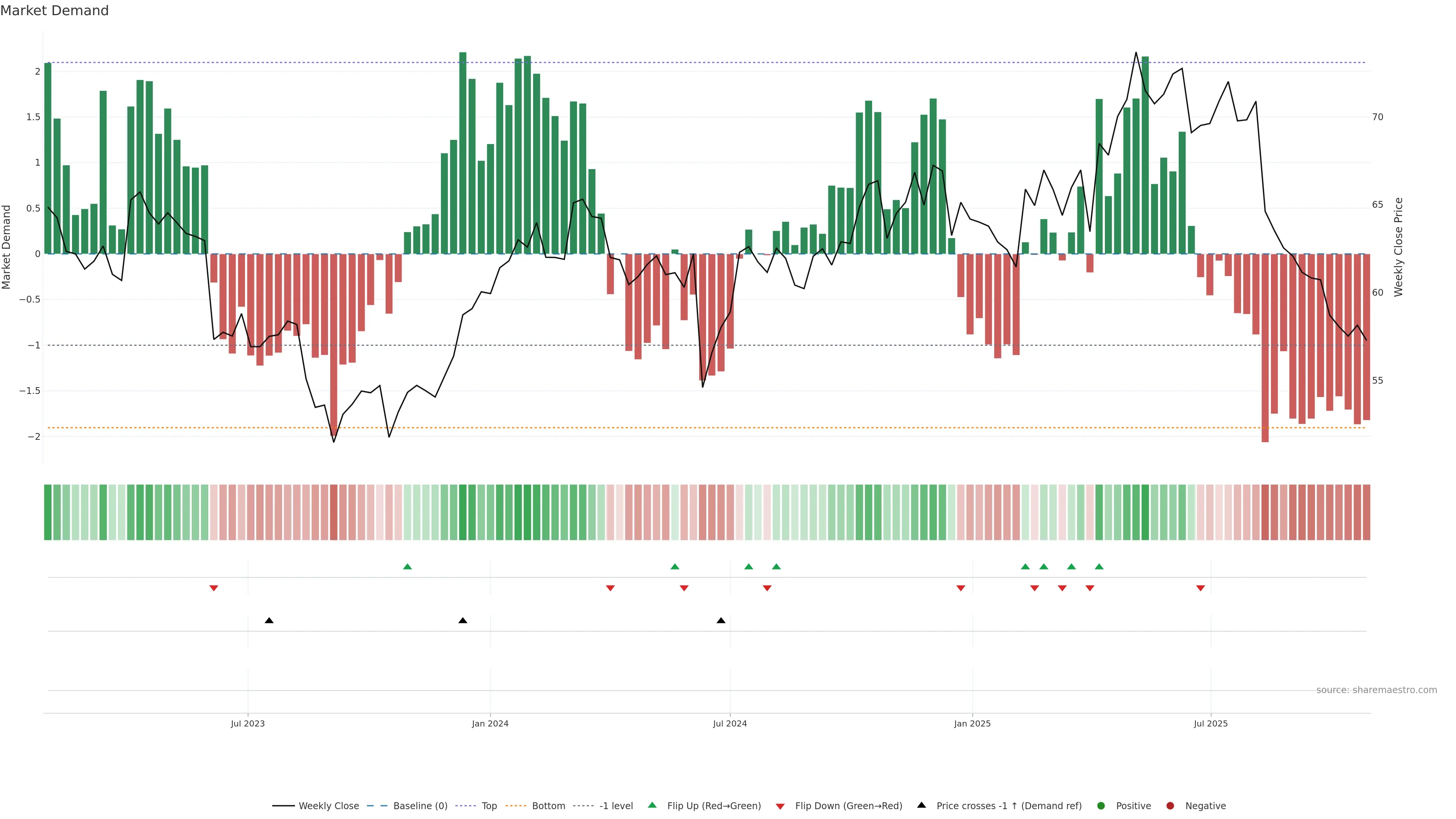
Task: Click the Weekly Close Price axis title
Action: coord(1398,247)
